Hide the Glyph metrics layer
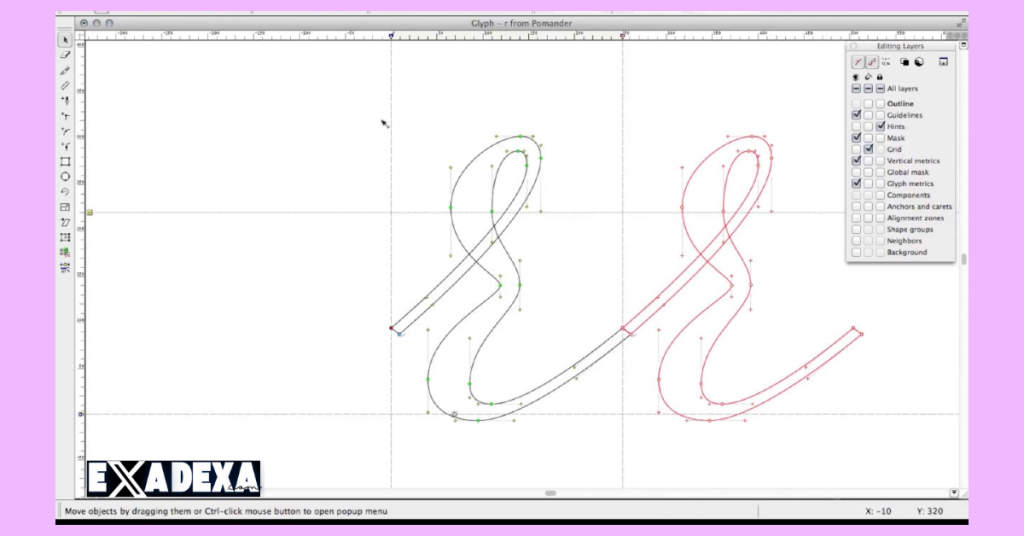1024x536 pixels. [856, 183]
